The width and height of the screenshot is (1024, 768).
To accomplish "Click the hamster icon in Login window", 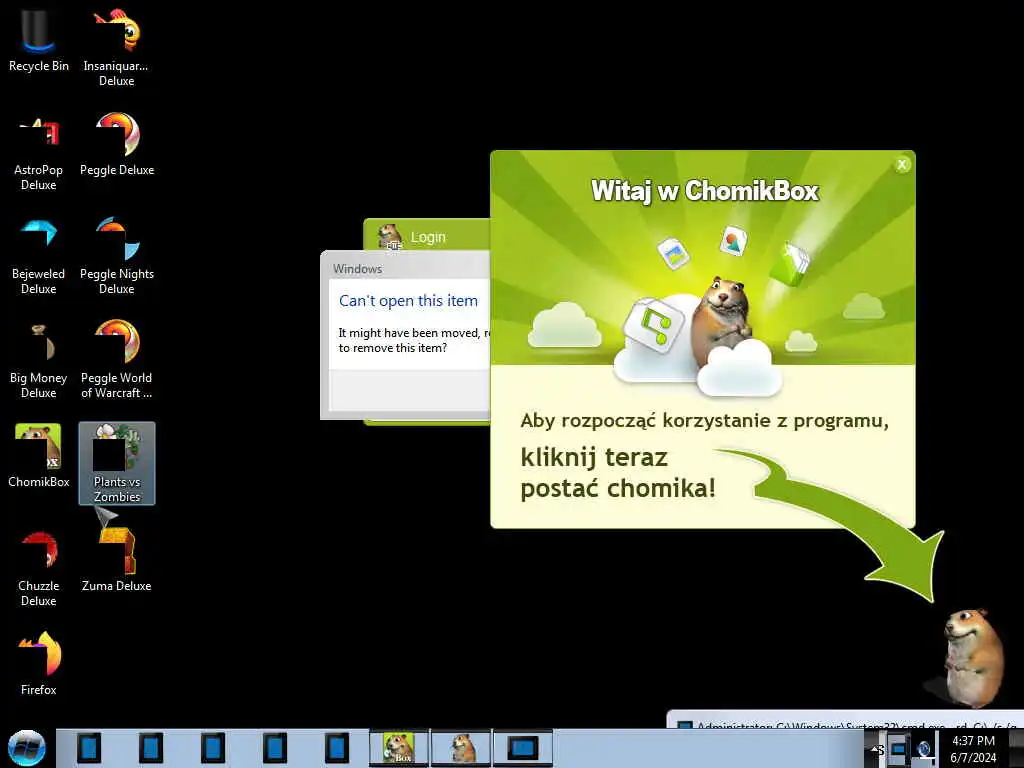I will pos(391,236).
